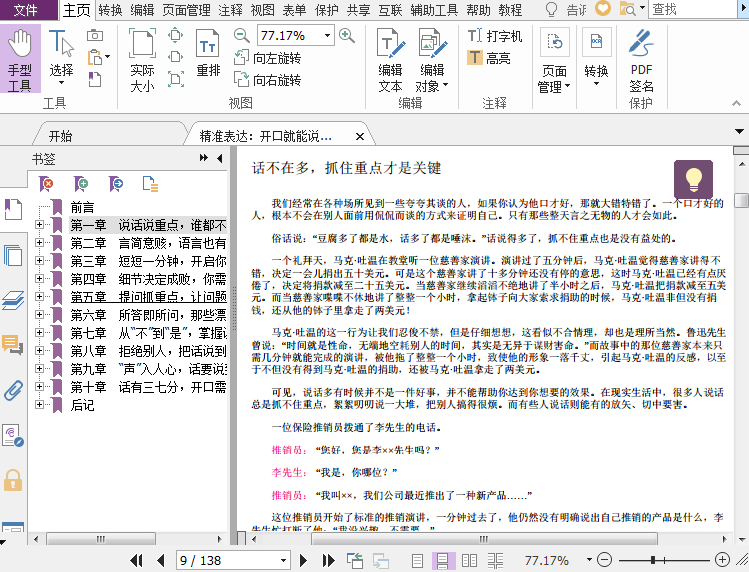Click the Reflow (重排) icon
Screen dimensions: 749x572
point(208,54)
